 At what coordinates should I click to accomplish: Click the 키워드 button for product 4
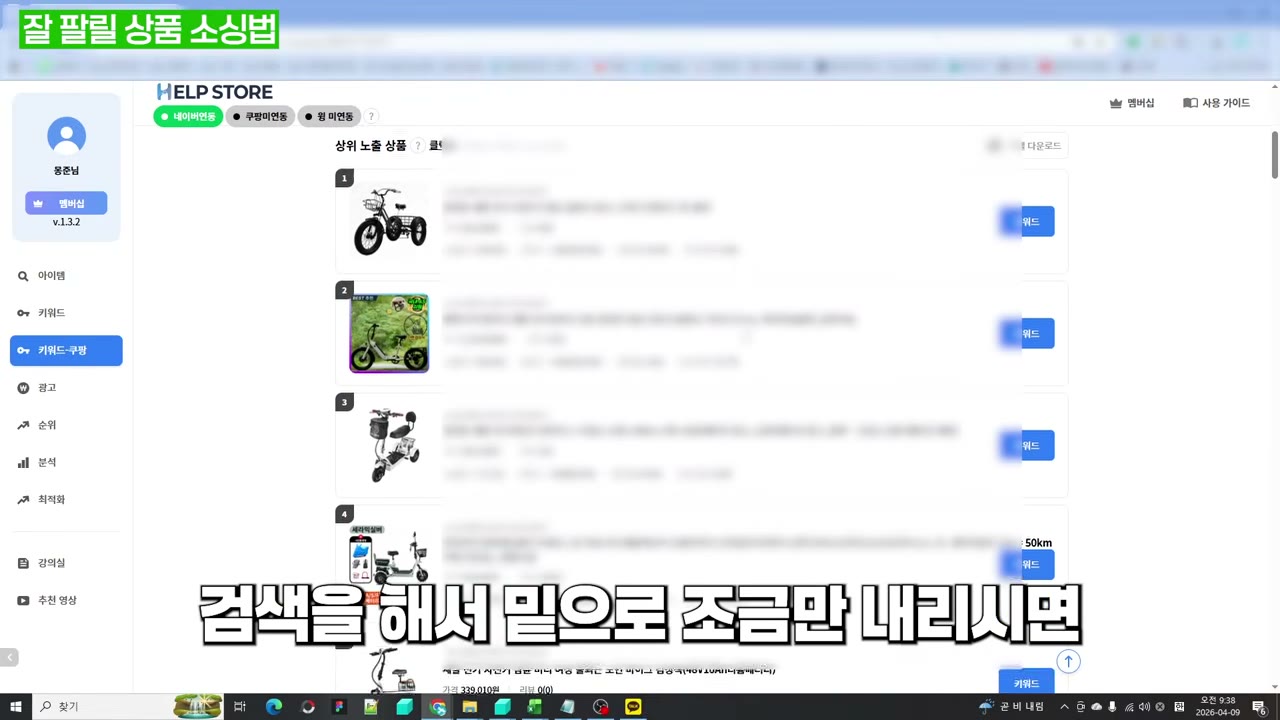[1027, 564]
